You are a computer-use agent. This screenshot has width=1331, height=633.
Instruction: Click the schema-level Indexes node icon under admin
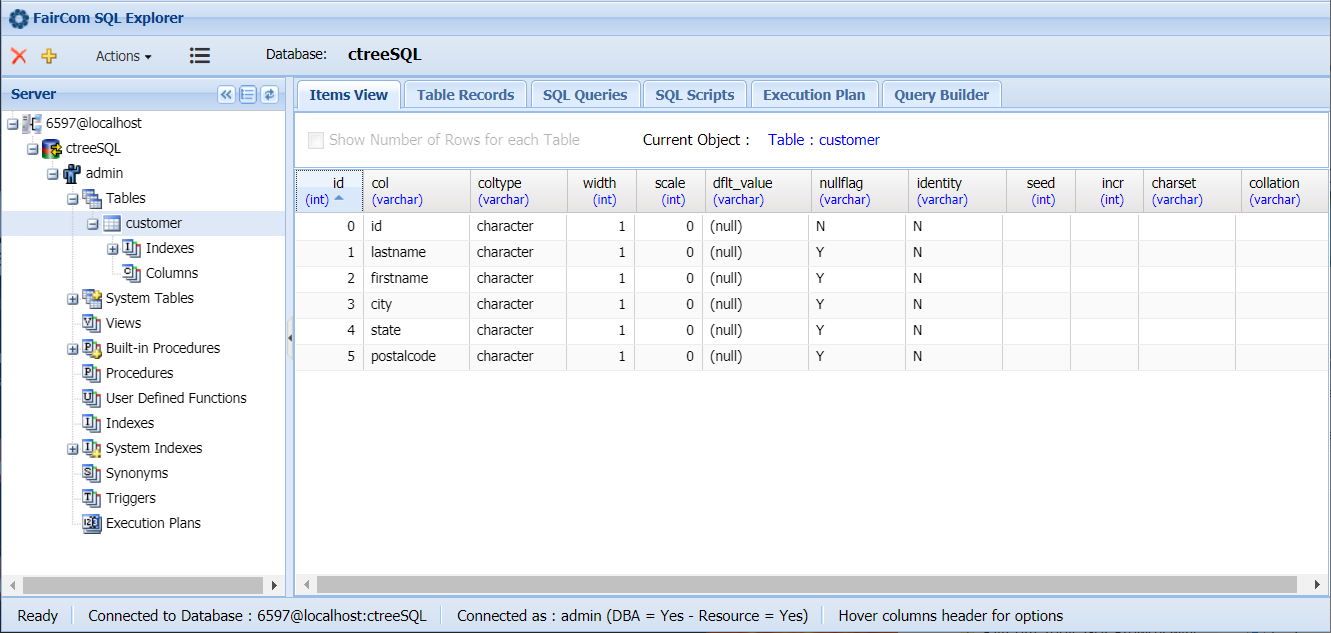coord(92,423)
